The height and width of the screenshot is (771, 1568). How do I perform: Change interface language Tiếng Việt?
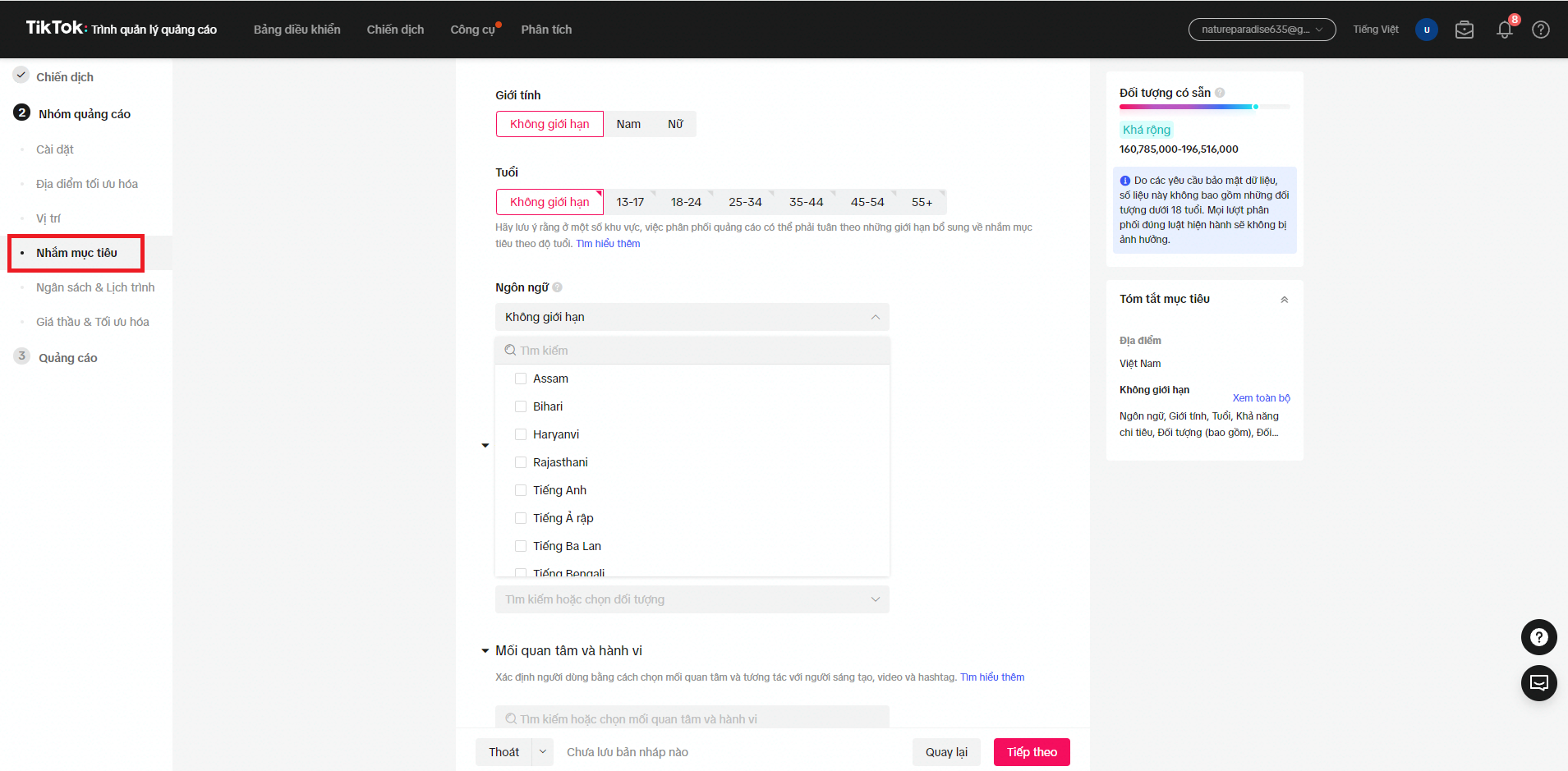click(1376, 30)
